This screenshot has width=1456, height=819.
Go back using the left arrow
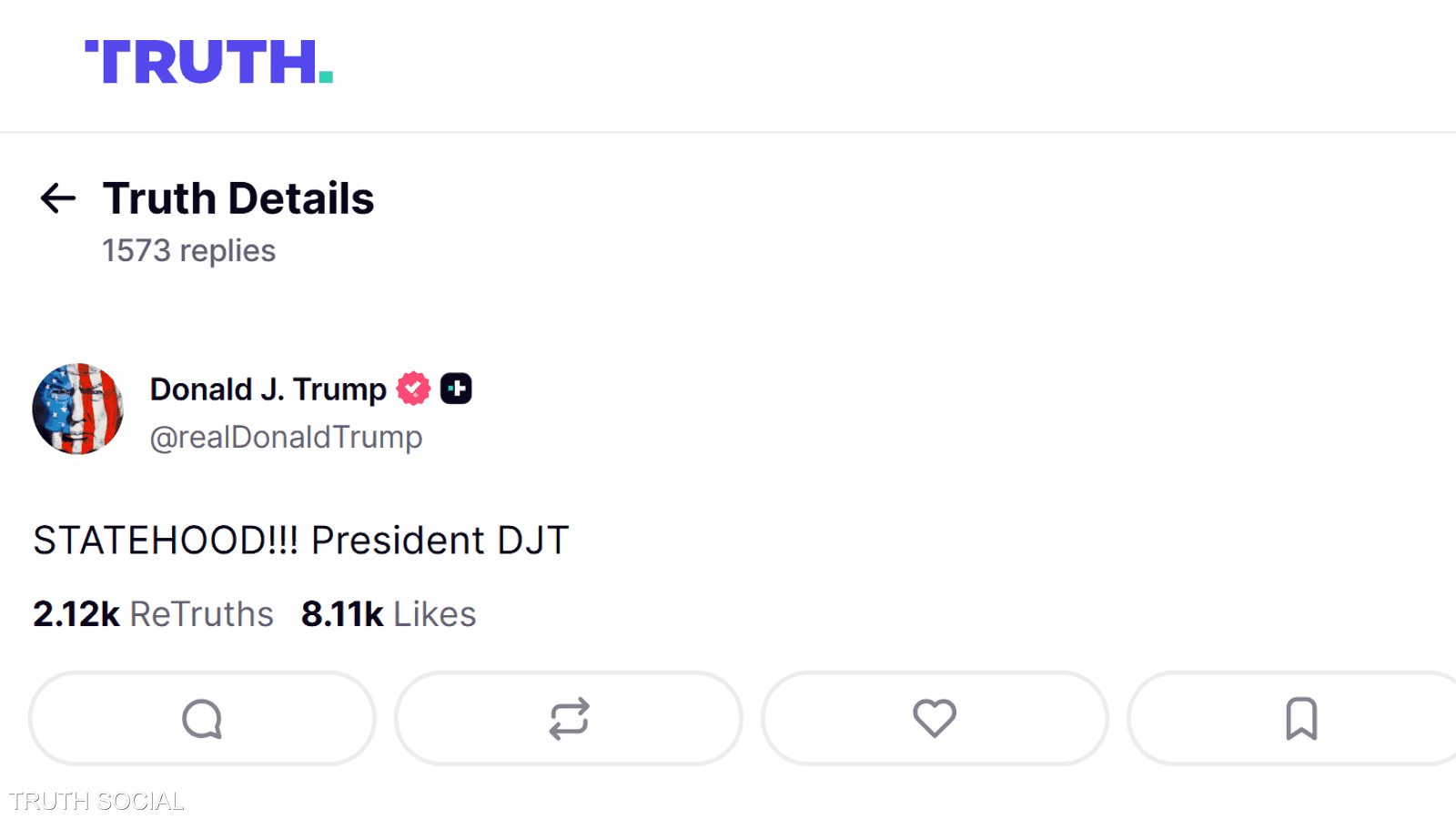click(x=58, y=198)
